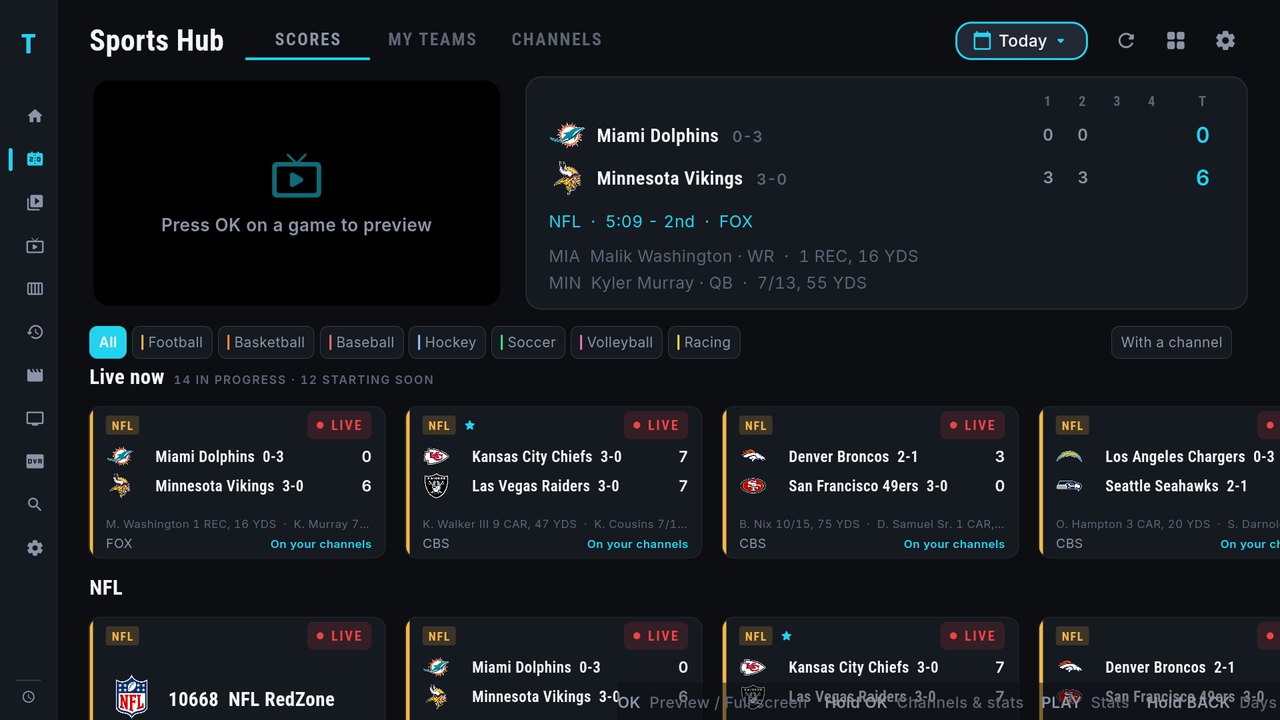Open the TV screen sidebar icon
Image resolution: width=1280 pixels, height=720 pixels.
(35, 419)
